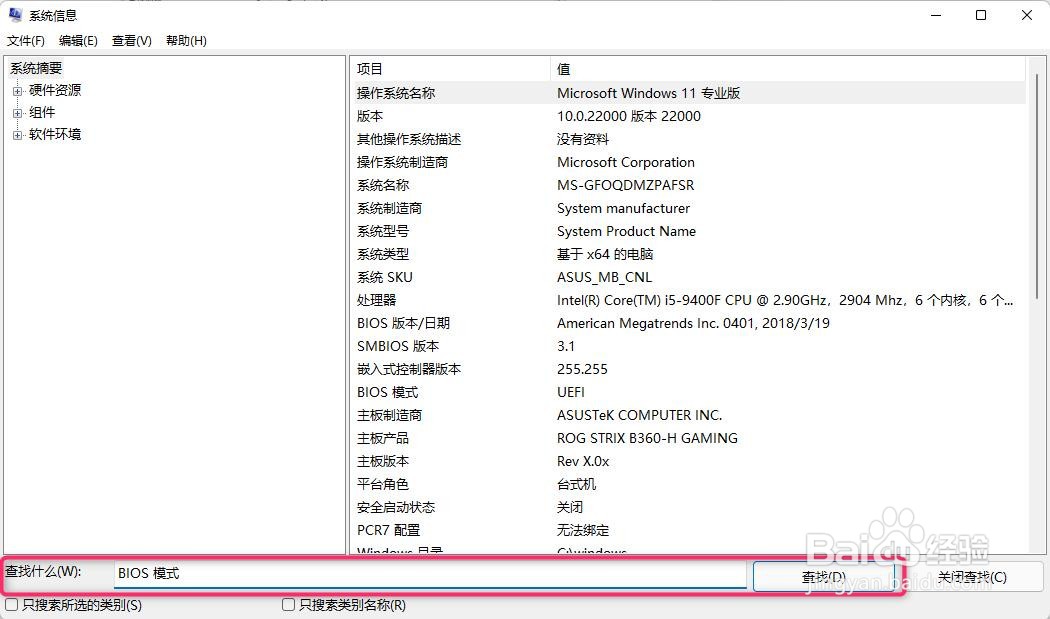The width and height of the screenshot is (1050, 619).
Task: Open the 编辑(E) menu
Action: click(78, 41)
